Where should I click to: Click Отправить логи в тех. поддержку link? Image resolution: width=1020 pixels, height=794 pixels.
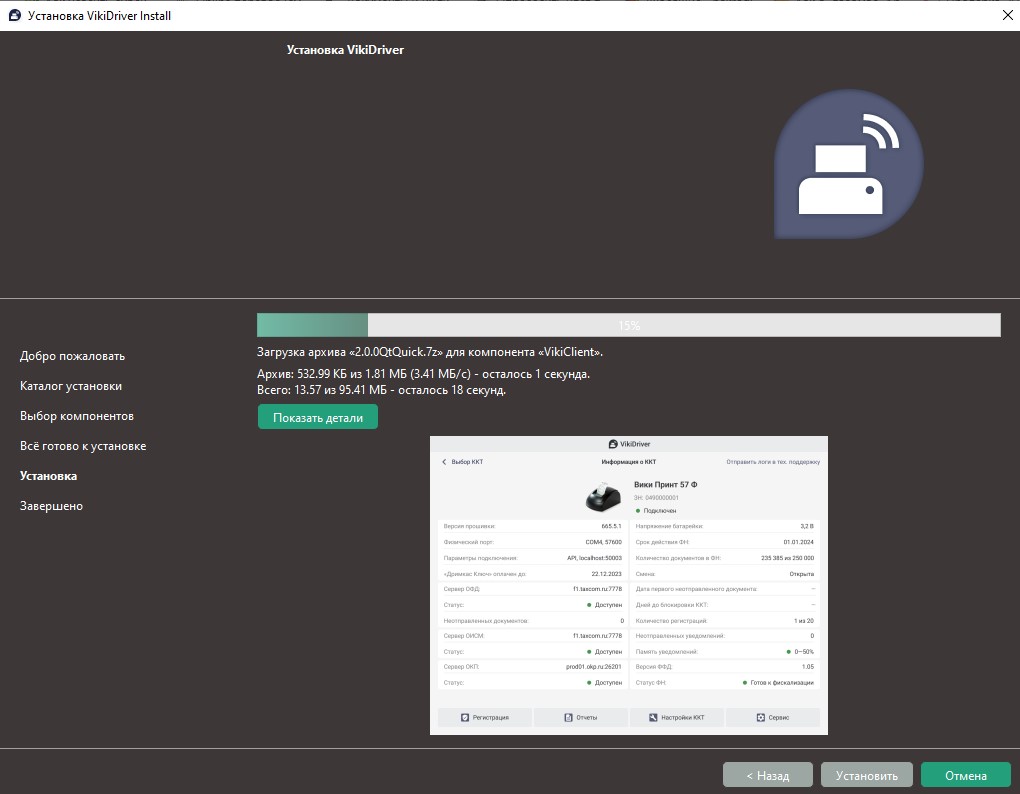pos(772,462)
